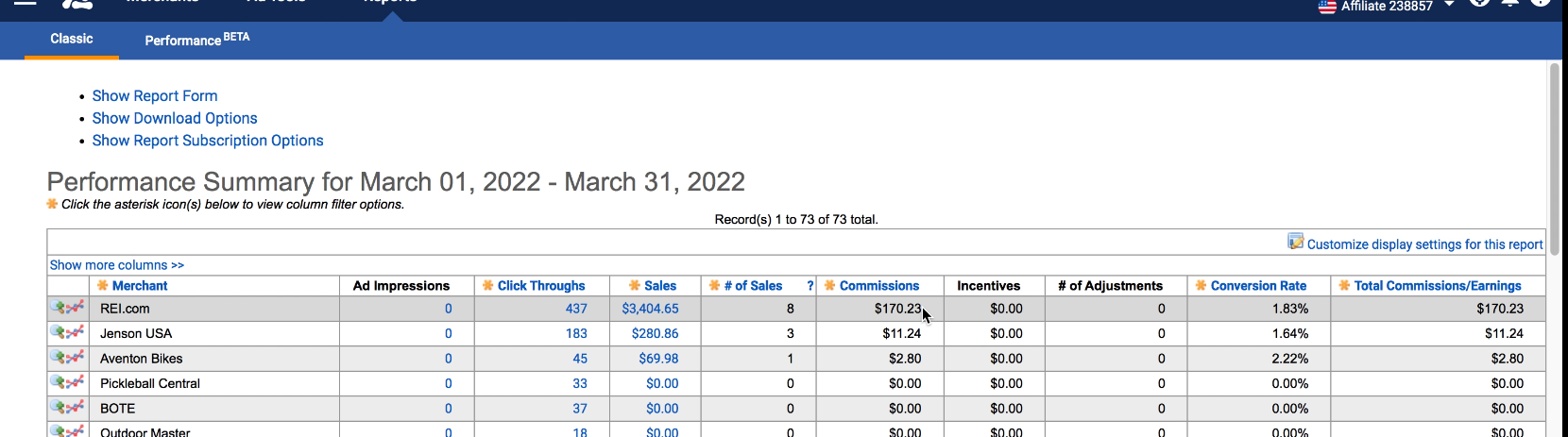Image resolution: width=1568 pixels, height=437 pixels.
Task: Open the drill-down magnifier icon for Pickleball Central
Action: [59, 382]
